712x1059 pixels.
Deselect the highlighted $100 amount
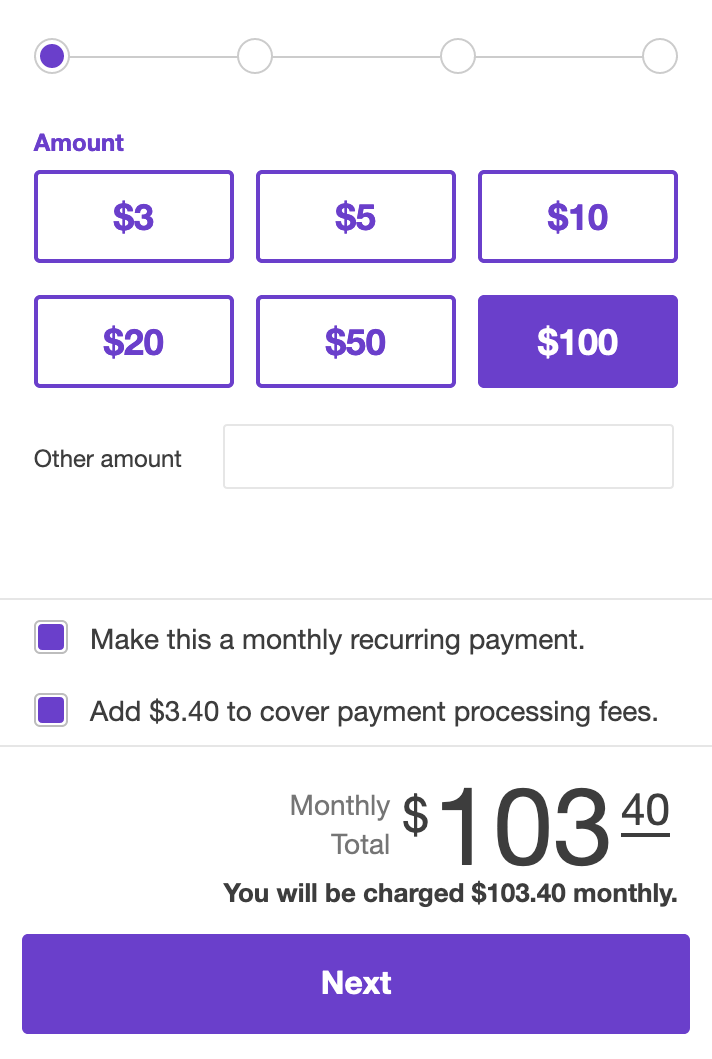[x=577, y=341]
